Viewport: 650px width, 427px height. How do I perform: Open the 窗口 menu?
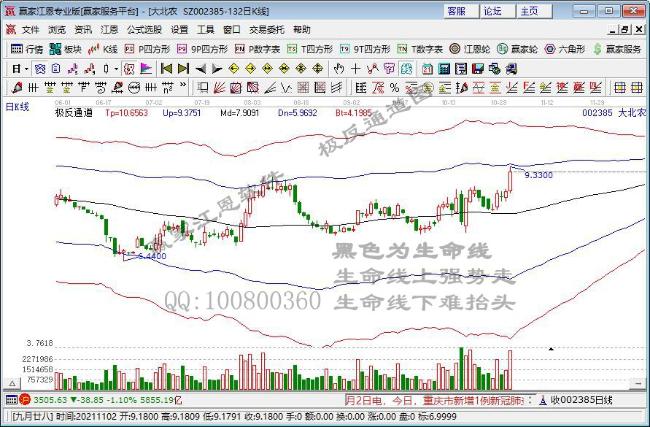click(231, 30)
